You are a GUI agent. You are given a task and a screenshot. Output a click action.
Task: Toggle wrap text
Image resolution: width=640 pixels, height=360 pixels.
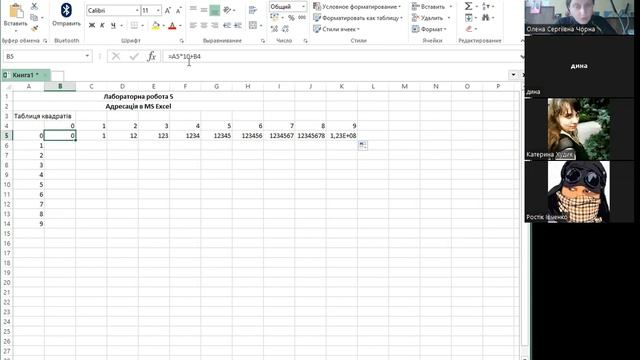coord(253,10)
